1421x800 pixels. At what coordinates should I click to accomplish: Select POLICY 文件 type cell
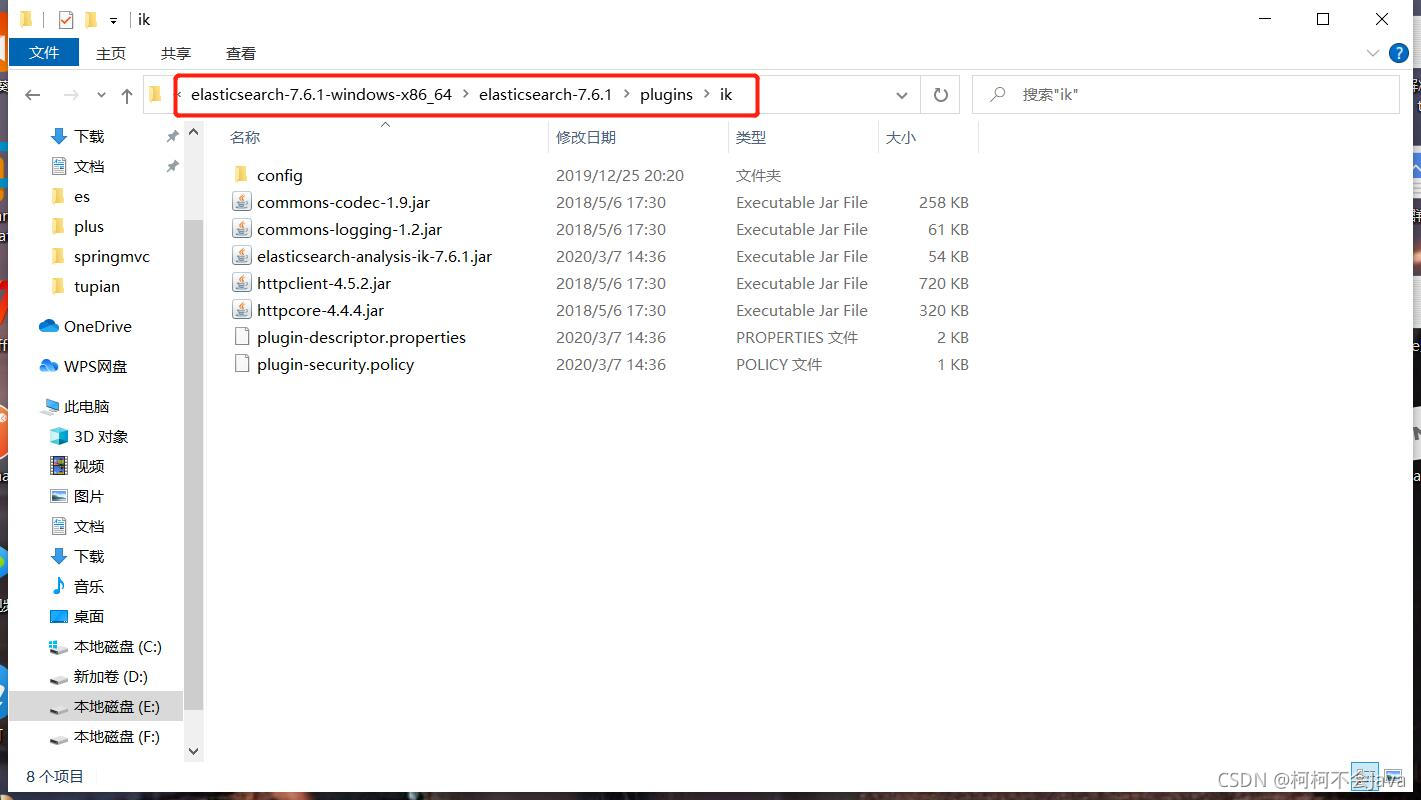pyautogui.click(x=779, y=364)
